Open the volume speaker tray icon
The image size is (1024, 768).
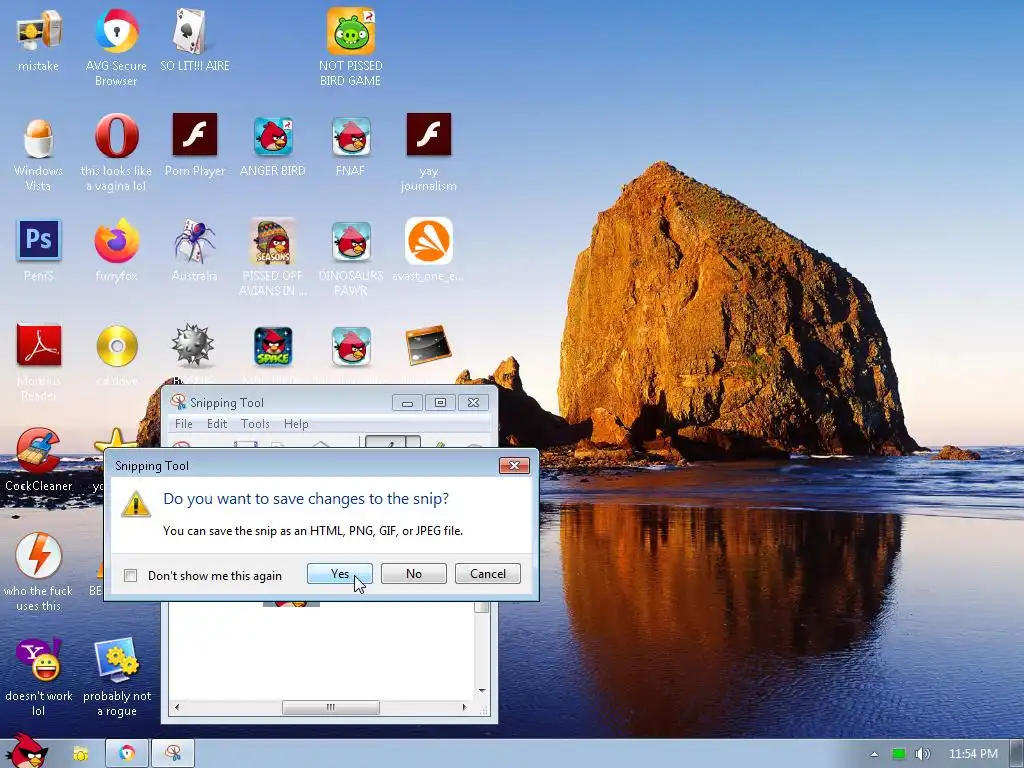click(x=922, y=754)
